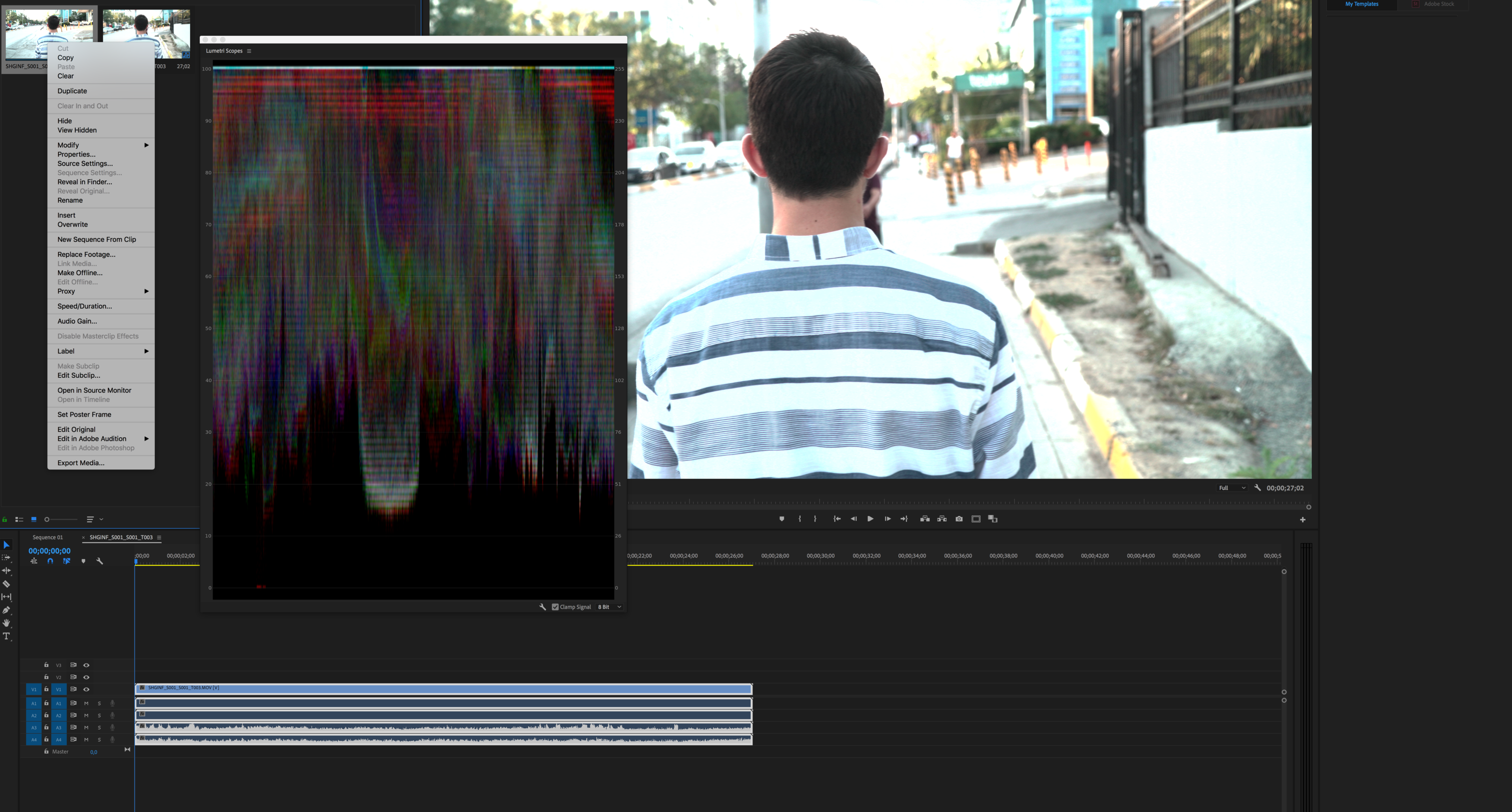The width and height of the screenshot is (1512, 812).
Task: Adjust the project thumbnail zoom slider
Action: [x=47, y=519]
